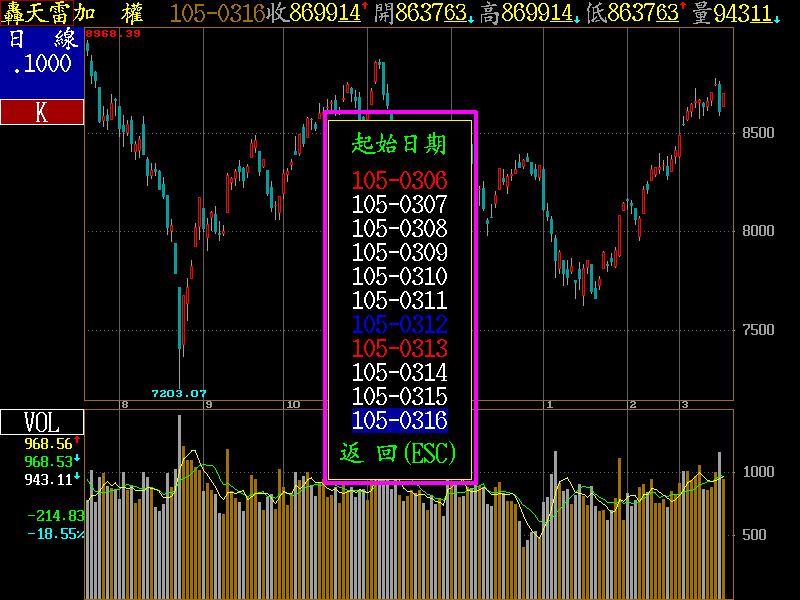Select start date 105-0307
Image resolution: width=800 pixels, height=600 pixels.
pyautogui.click(x=400, y=205)
